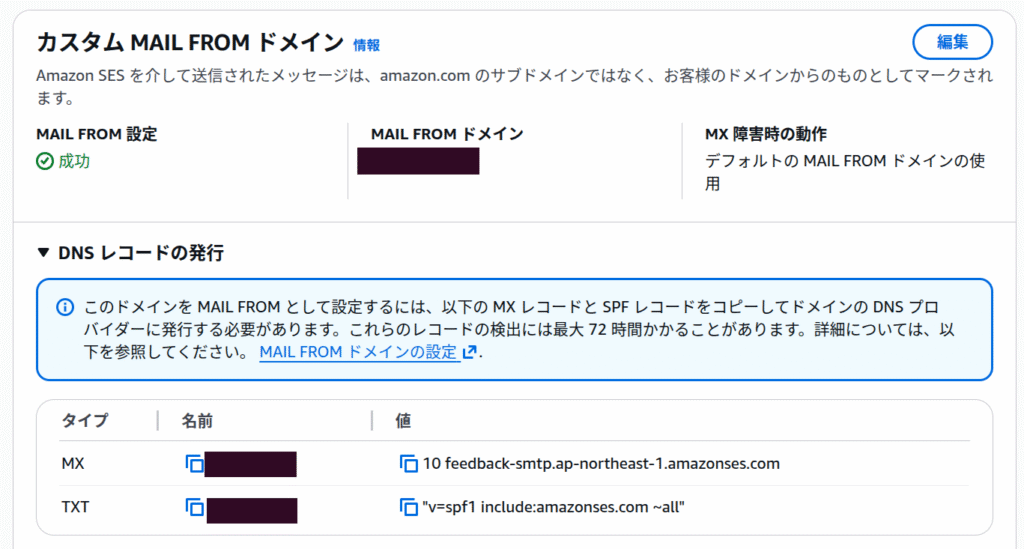The height and width of the screenshot is (549, 1024).
Task: Copy the MX record value
Action: click(x=408, y=464)
